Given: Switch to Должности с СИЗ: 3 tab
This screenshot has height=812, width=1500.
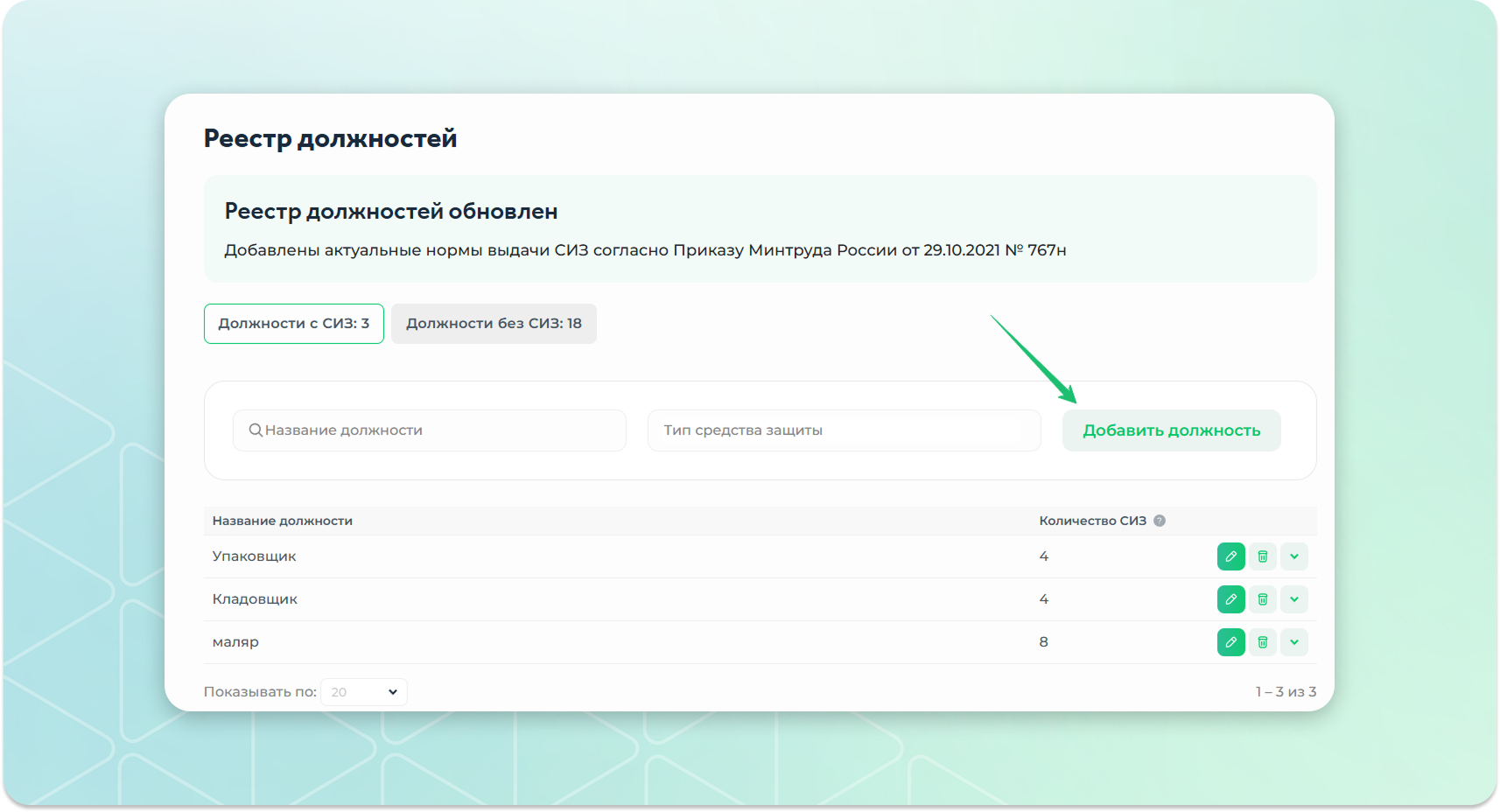Looking at the screenshot, I should tap(293, 324).
